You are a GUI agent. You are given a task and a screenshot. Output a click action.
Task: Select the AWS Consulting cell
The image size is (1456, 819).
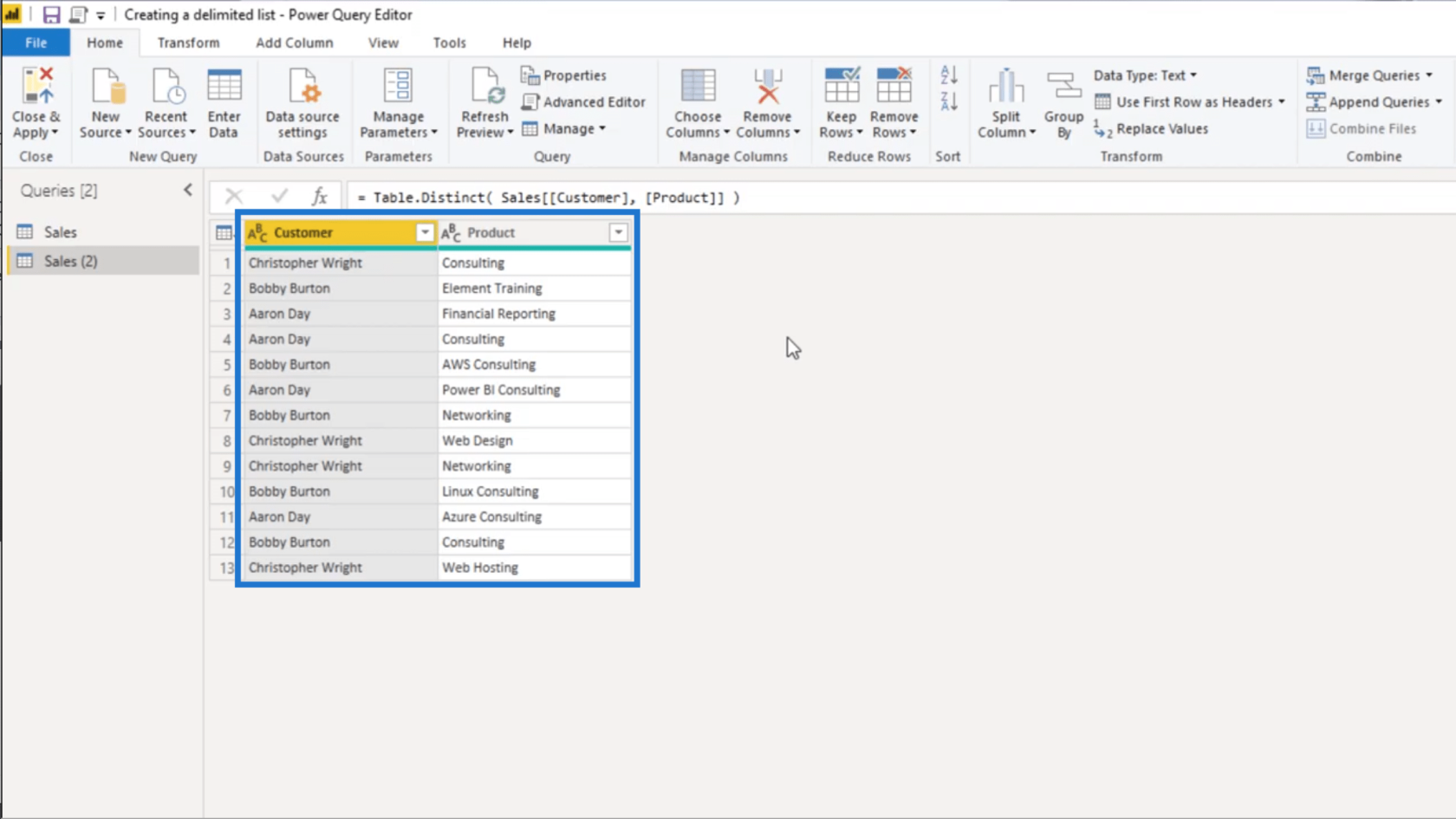point(535,364)
